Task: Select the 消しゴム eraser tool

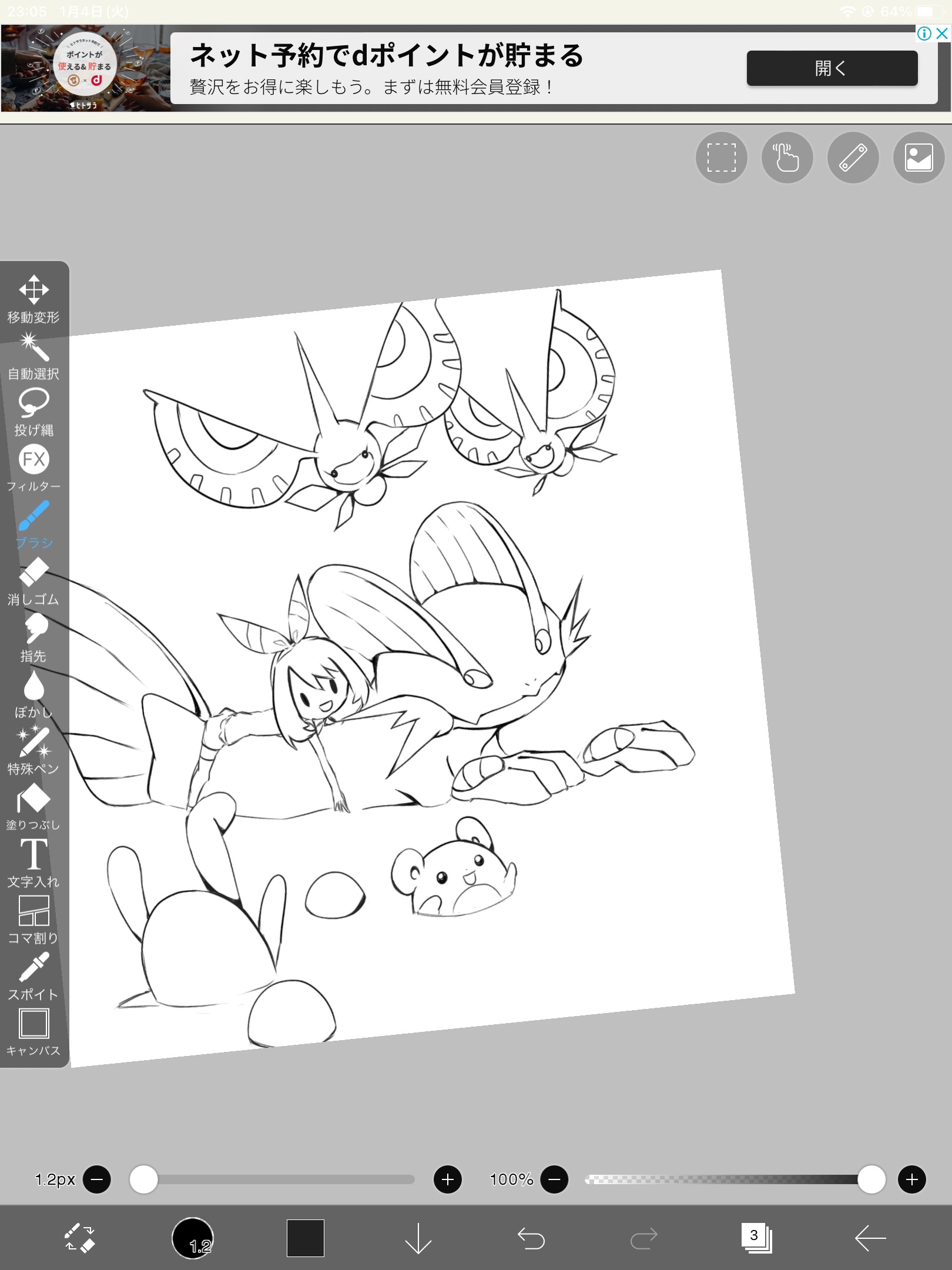Action: (33, 581)
